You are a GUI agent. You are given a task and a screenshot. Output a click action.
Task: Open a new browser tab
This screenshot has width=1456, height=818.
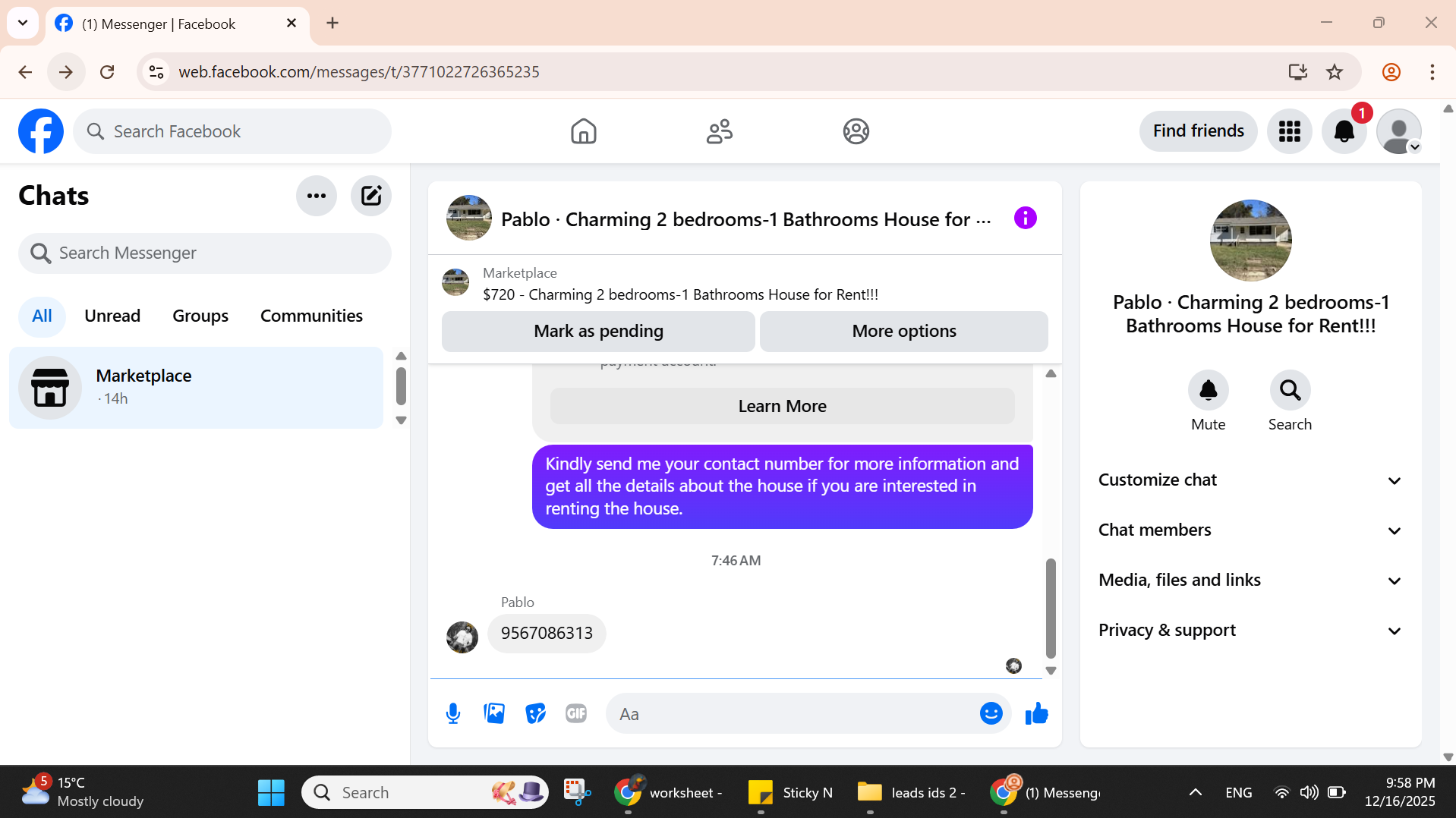(x=332, y=23)
